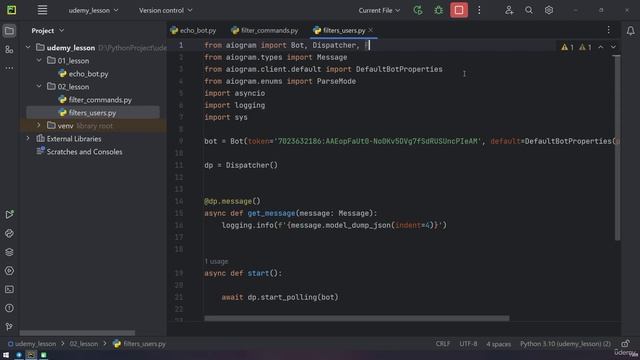The image size is (640, 360).
Task: Open the Terminal tool window
Action: 9,289
